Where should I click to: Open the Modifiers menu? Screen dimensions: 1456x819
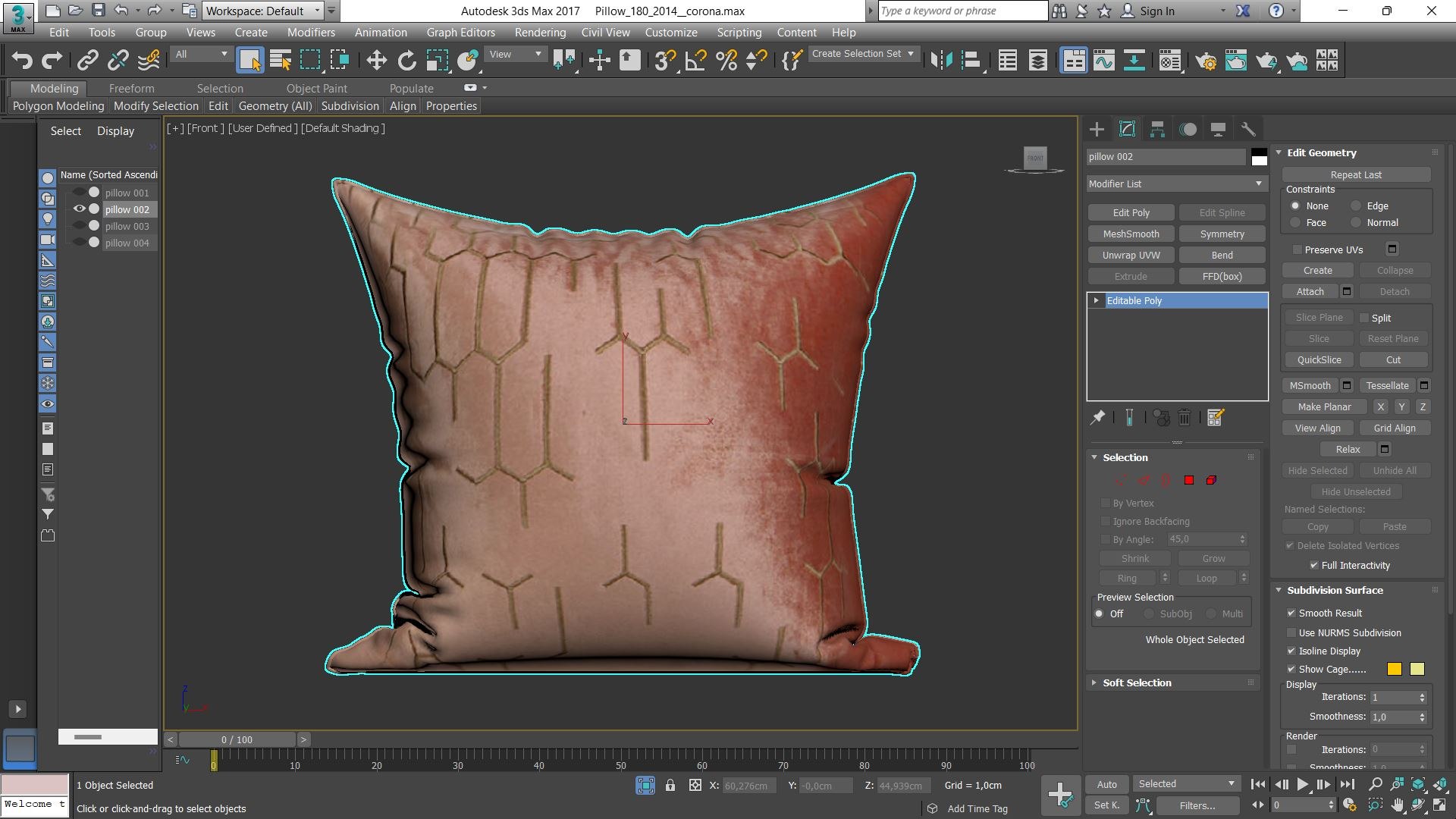coord(311,32)
